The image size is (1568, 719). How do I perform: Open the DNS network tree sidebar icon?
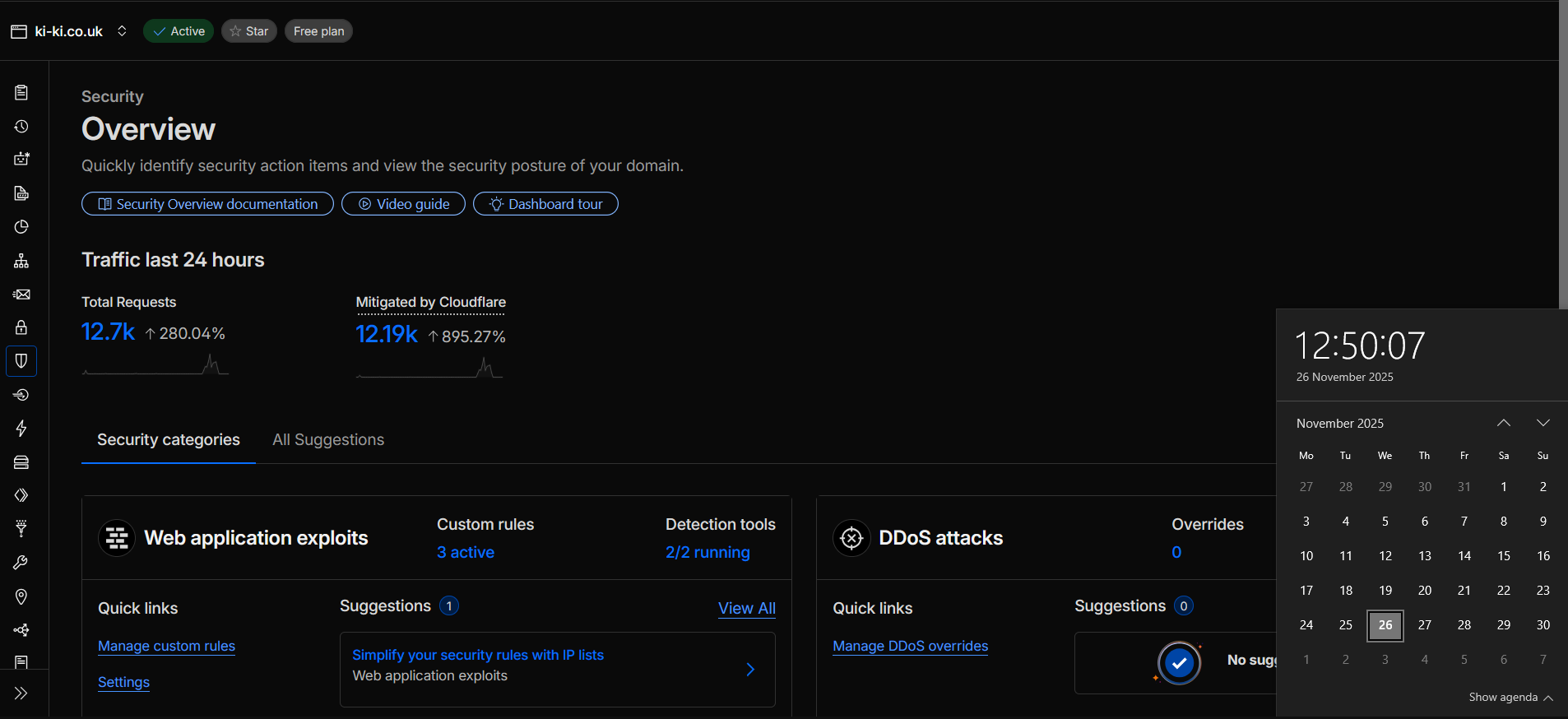pos(21,261)
